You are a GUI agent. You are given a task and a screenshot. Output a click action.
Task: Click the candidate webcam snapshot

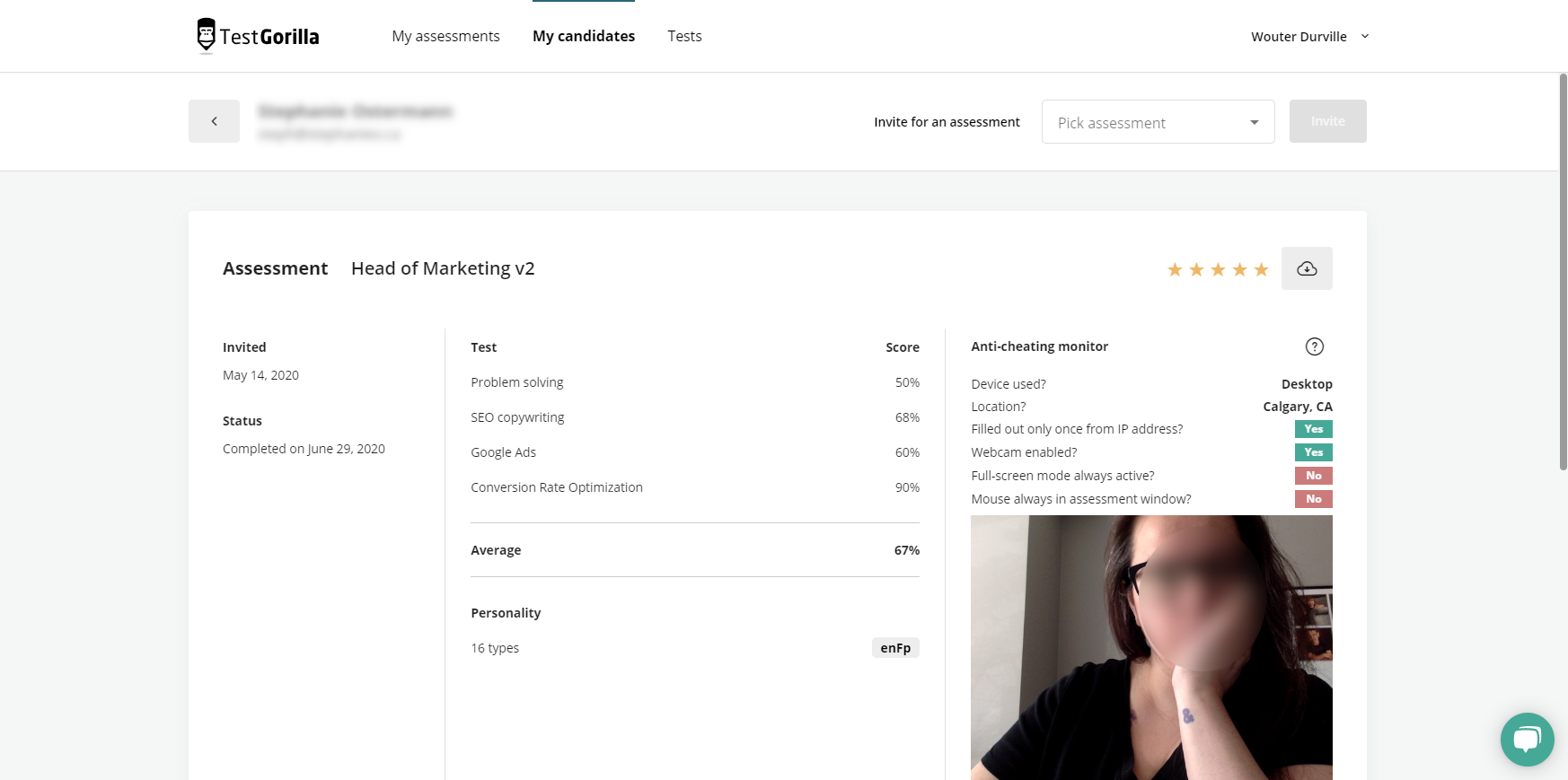1151,647
